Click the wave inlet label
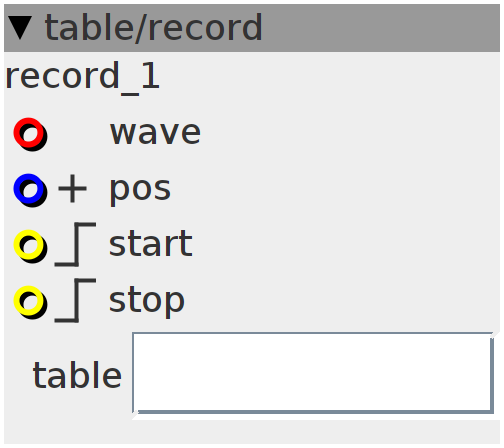 tap(155, 133)
